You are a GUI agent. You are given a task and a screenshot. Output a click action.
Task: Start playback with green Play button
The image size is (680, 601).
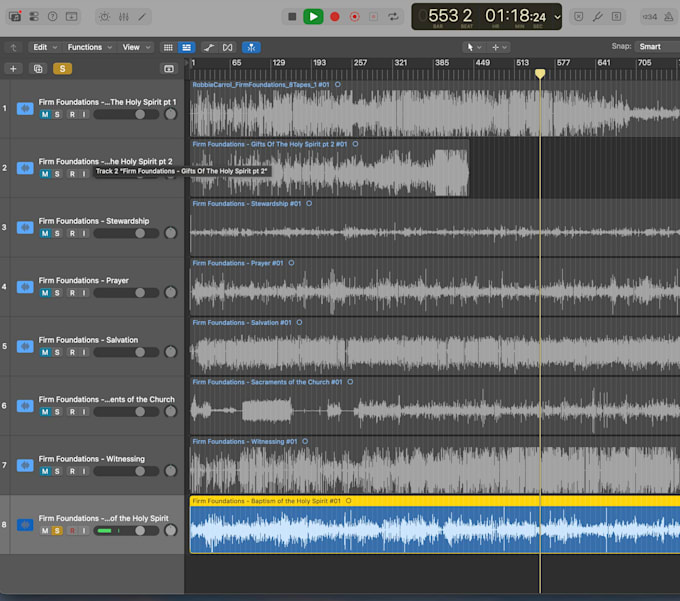tap(313, 17)
